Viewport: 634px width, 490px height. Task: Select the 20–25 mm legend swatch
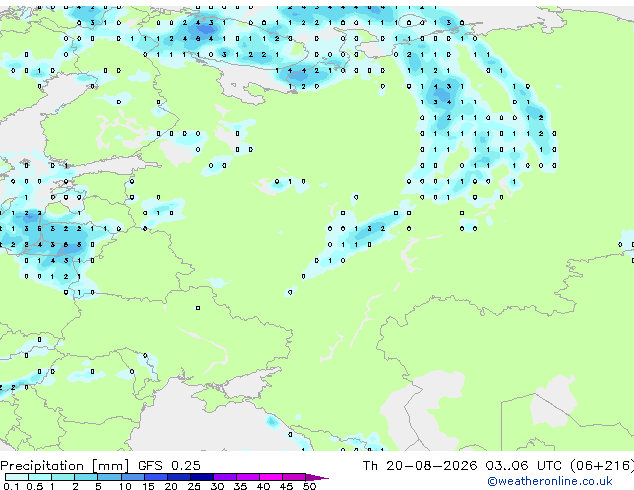coord(179,477)
